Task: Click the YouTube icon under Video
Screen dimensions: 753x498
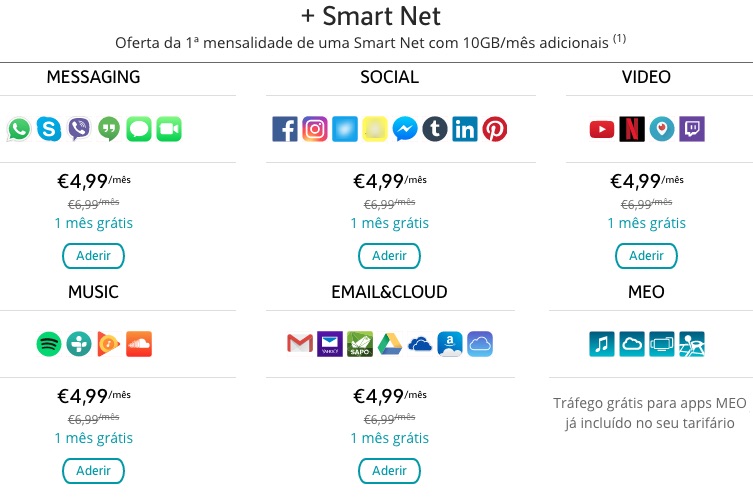Action: pos(601,129)
